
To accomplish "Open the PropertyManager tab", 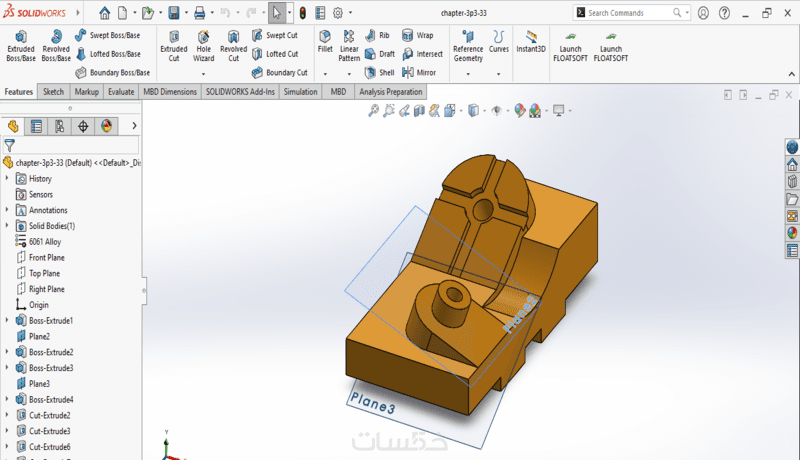I will pyautogui.click(x=36, y=126).
